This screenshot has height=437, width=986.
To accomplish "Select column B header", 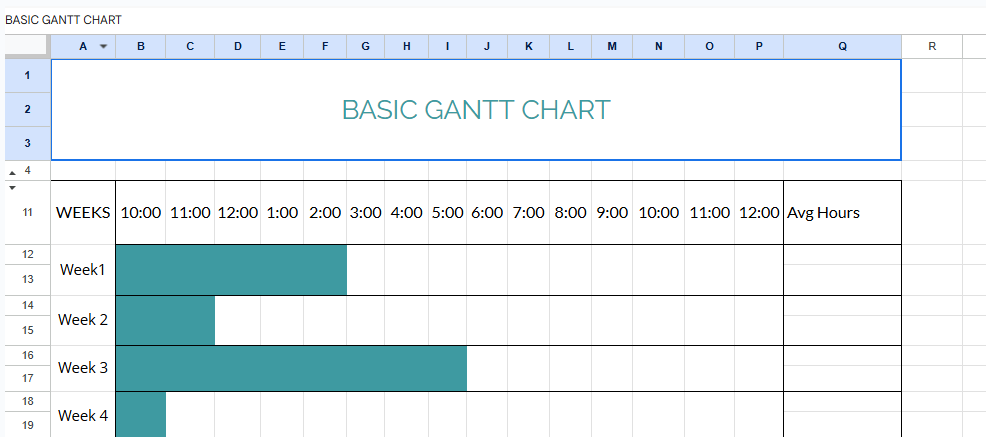I will (140, 46).
